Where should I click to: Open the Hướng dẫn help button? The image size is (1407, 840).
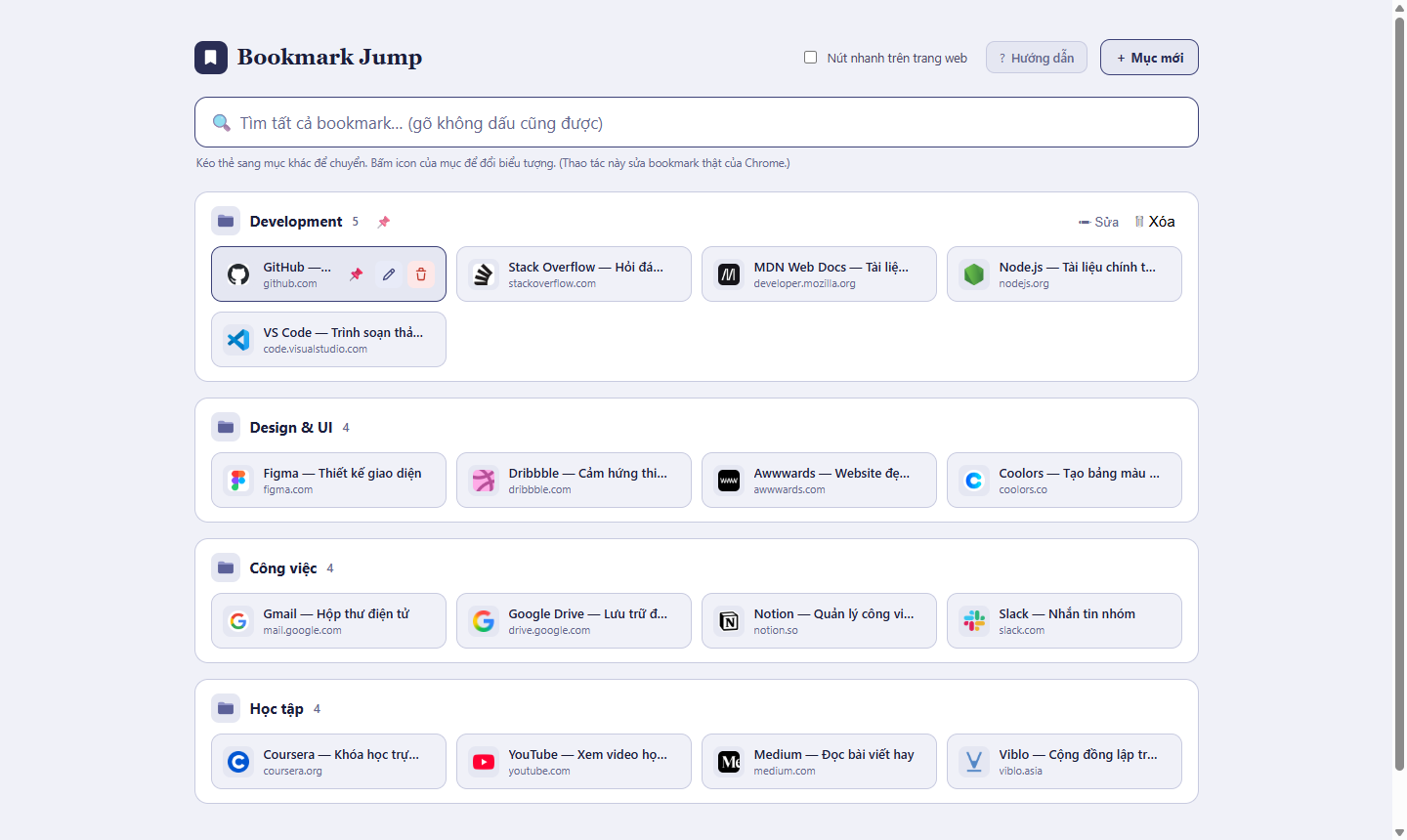(x=1037, y=58)
